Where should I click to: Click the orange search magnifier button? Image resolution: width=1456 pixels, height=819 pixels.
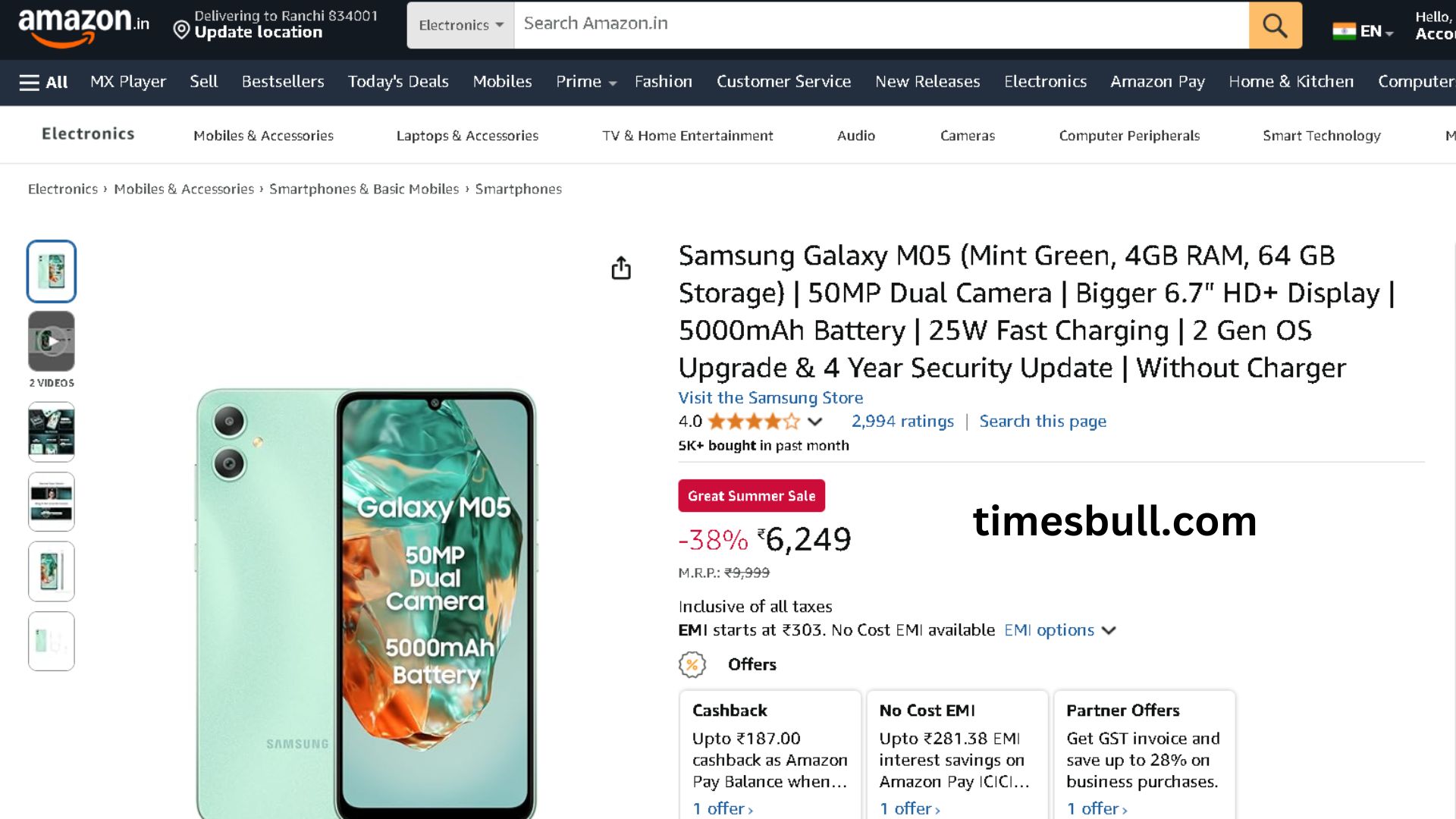pos(1275,25)
